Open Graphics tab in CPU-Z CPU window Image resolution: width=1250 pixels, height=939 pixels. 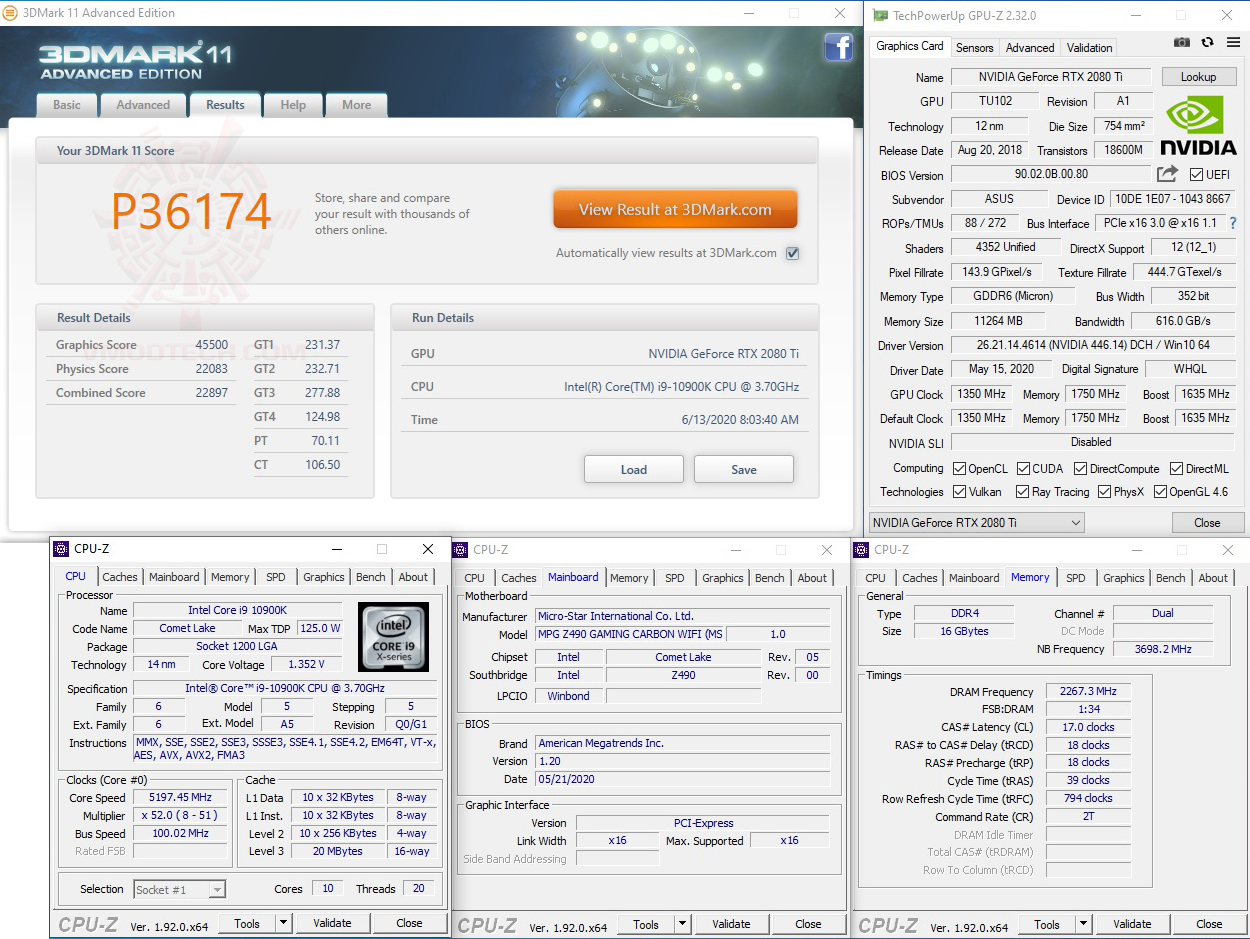pyautogui.click(x=324, y=577)
